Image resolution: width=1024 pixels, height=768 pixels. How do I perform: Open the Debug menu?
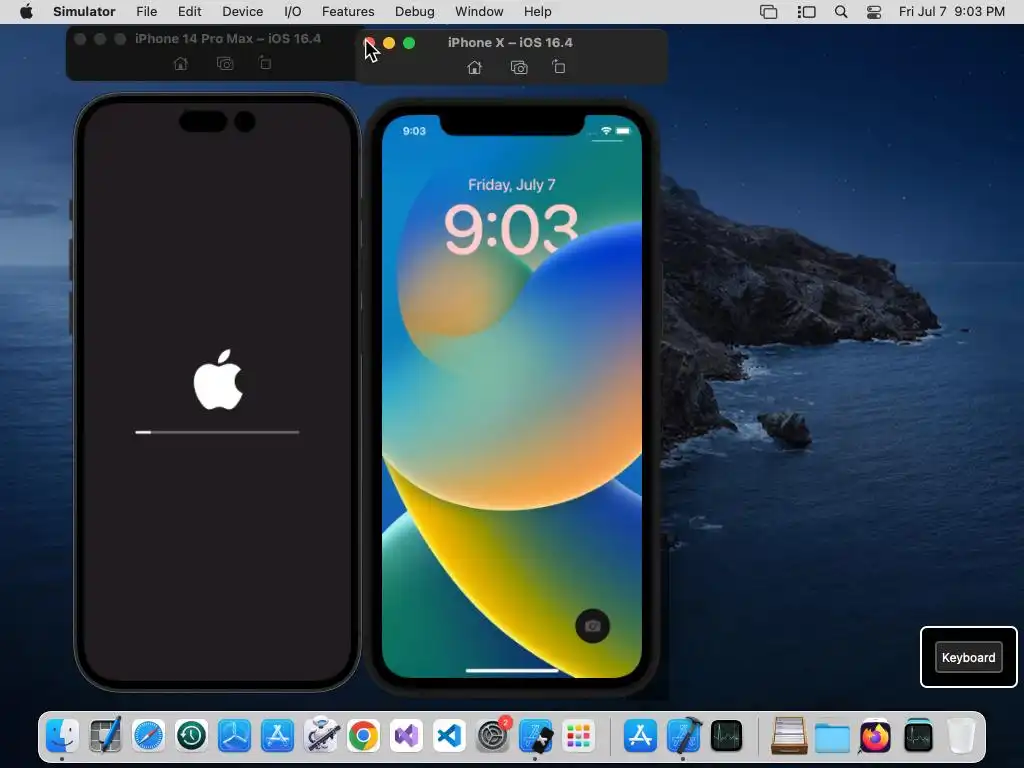click(415, 12)
